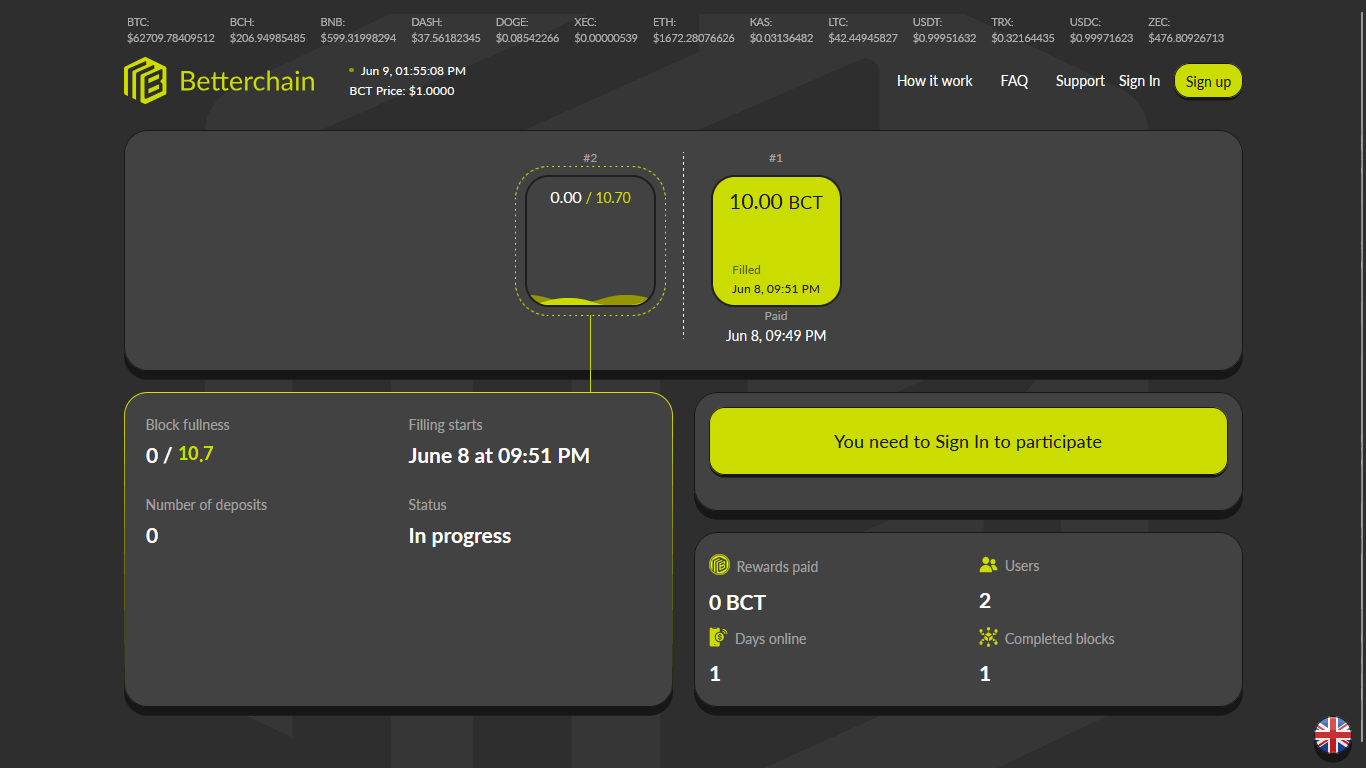Click the Days online calendar icon
1366x768 pixels.
[x=718, y=638]
